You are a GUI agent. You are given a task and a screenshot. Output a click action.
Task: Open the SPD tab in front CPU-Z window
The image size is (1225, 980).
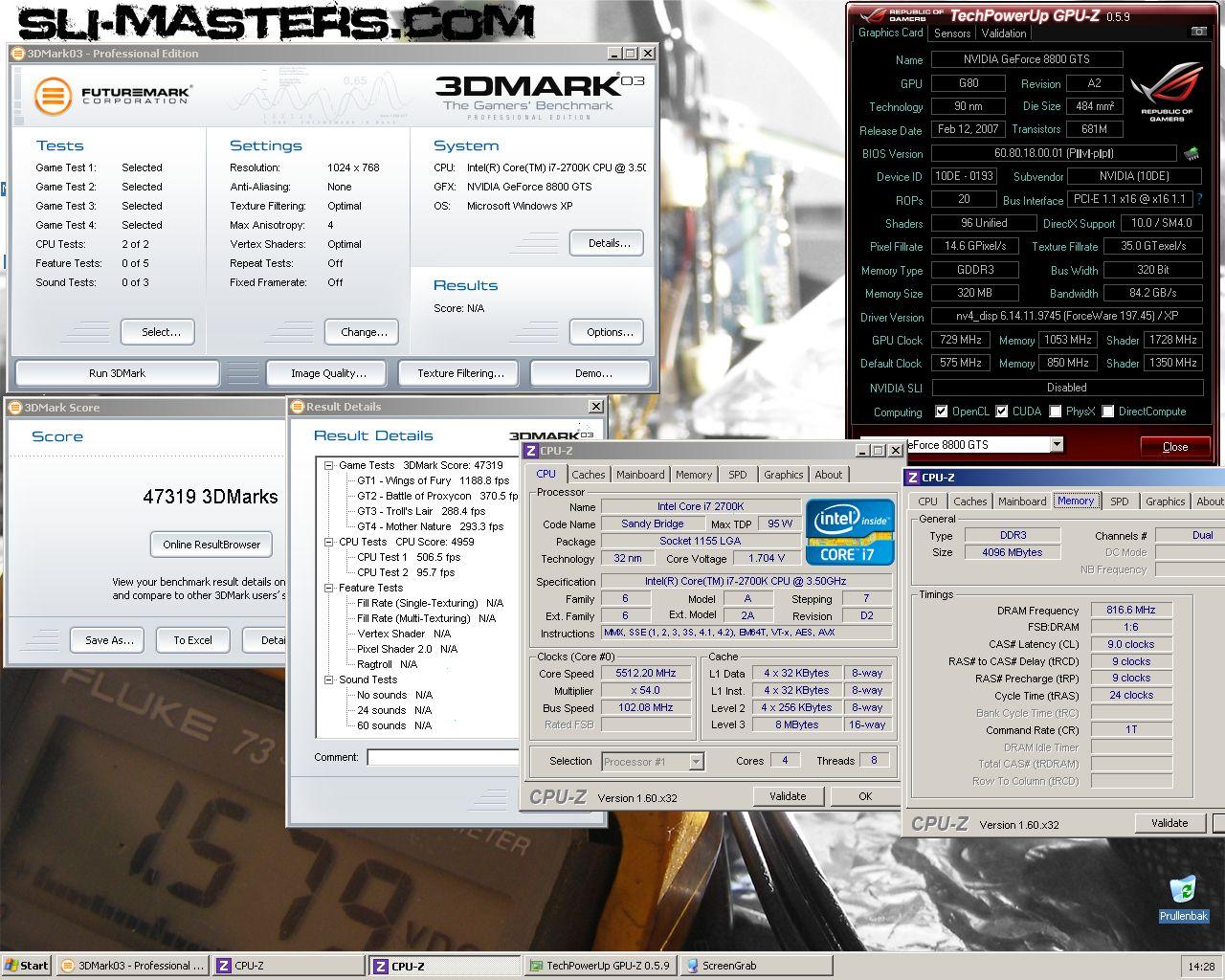click(737, 475)
